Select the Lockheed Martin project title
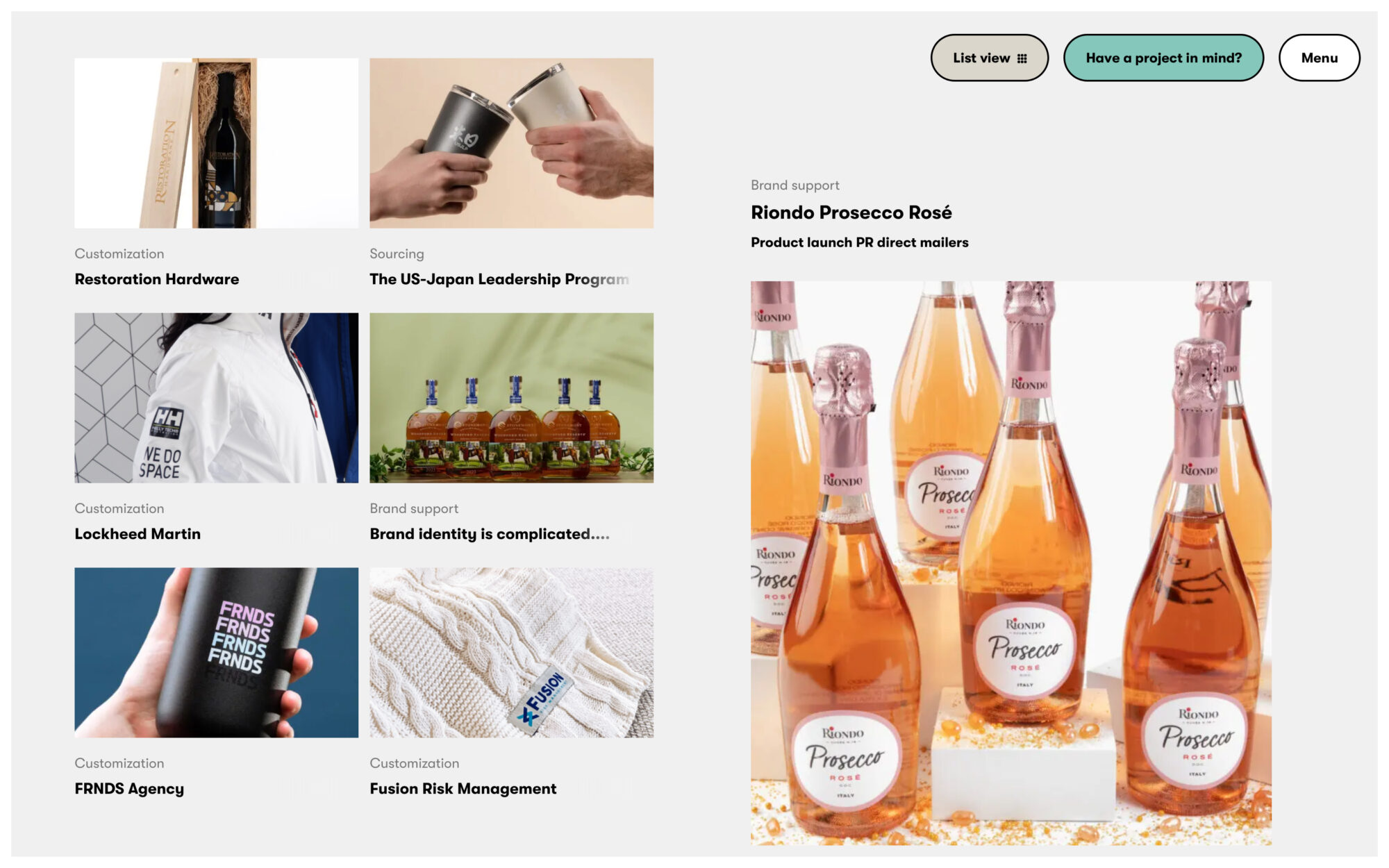Image resolution: width=1389 pixels, height=868 pixels. point(138,534)
